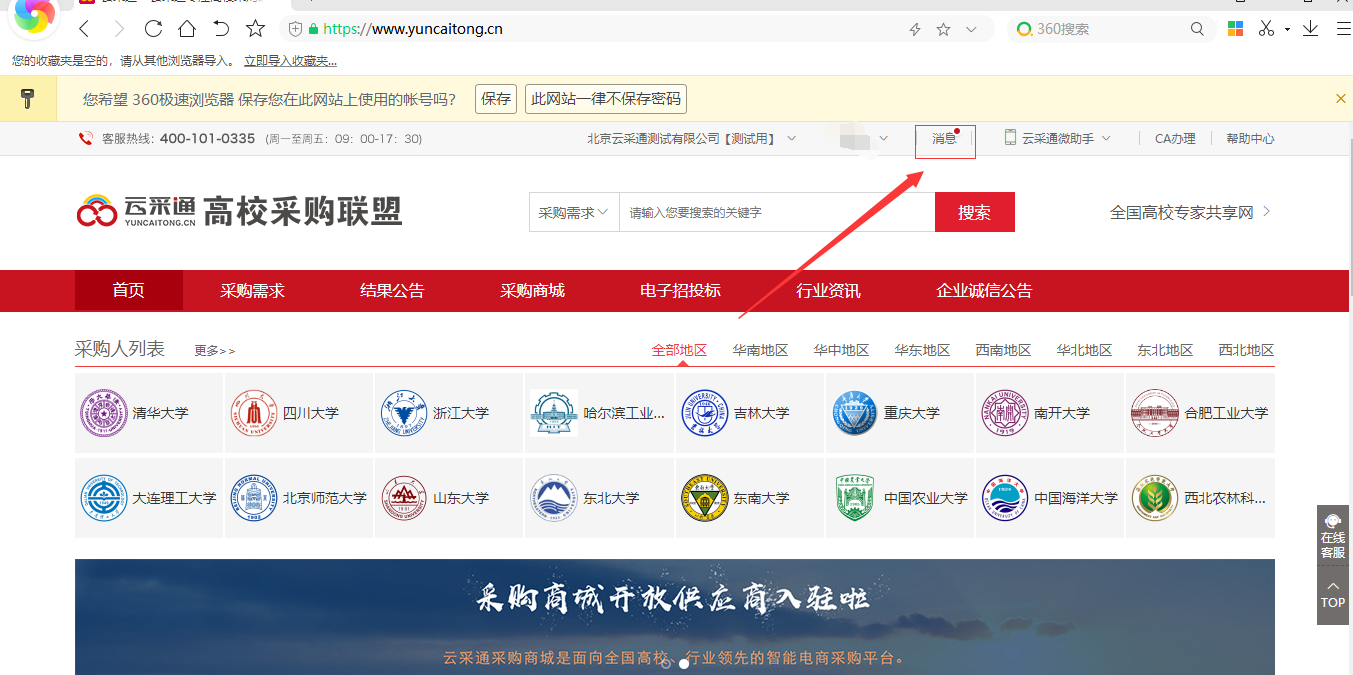Click the 清华大学 logo card
Viewport: 1353px width, 675px height.
149,413
